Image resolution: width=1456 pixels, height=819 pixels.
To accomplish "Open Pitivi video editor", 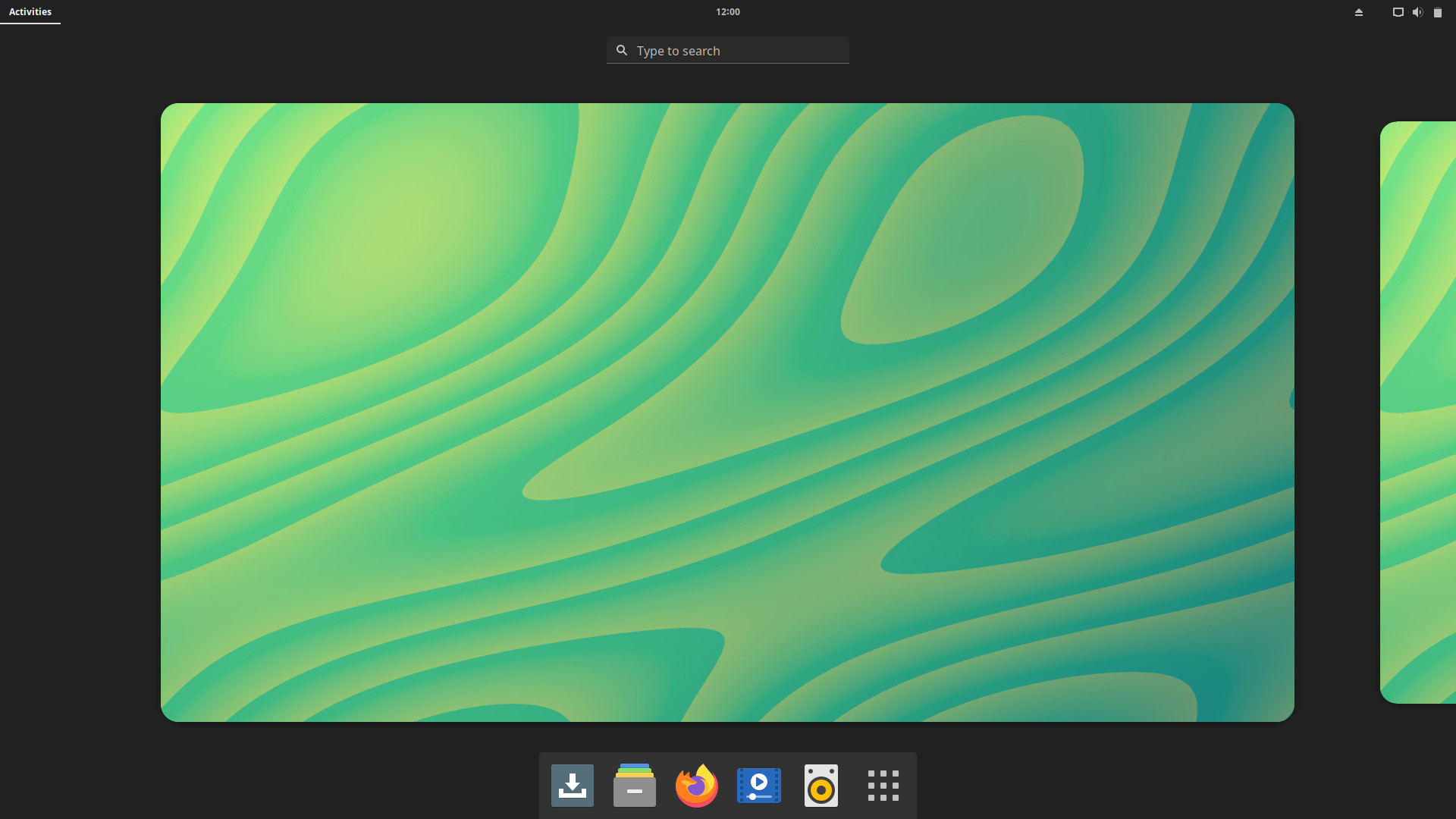I will pos(758,785).
